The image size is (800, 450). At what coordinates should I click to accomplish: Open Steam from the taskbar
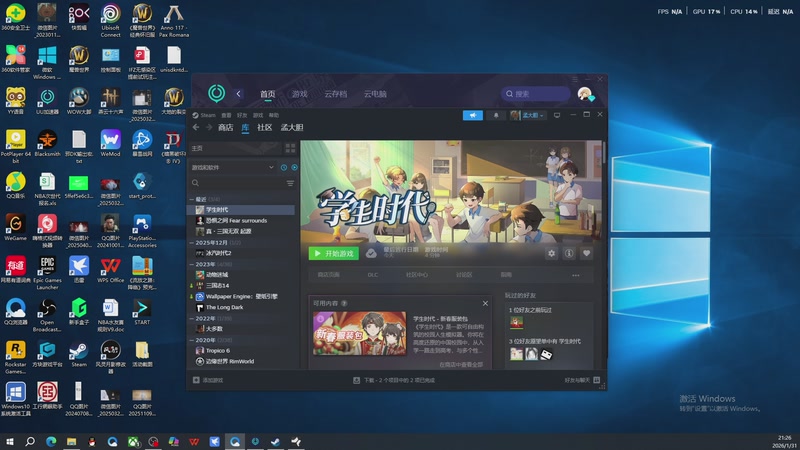[x=276, y=441]
